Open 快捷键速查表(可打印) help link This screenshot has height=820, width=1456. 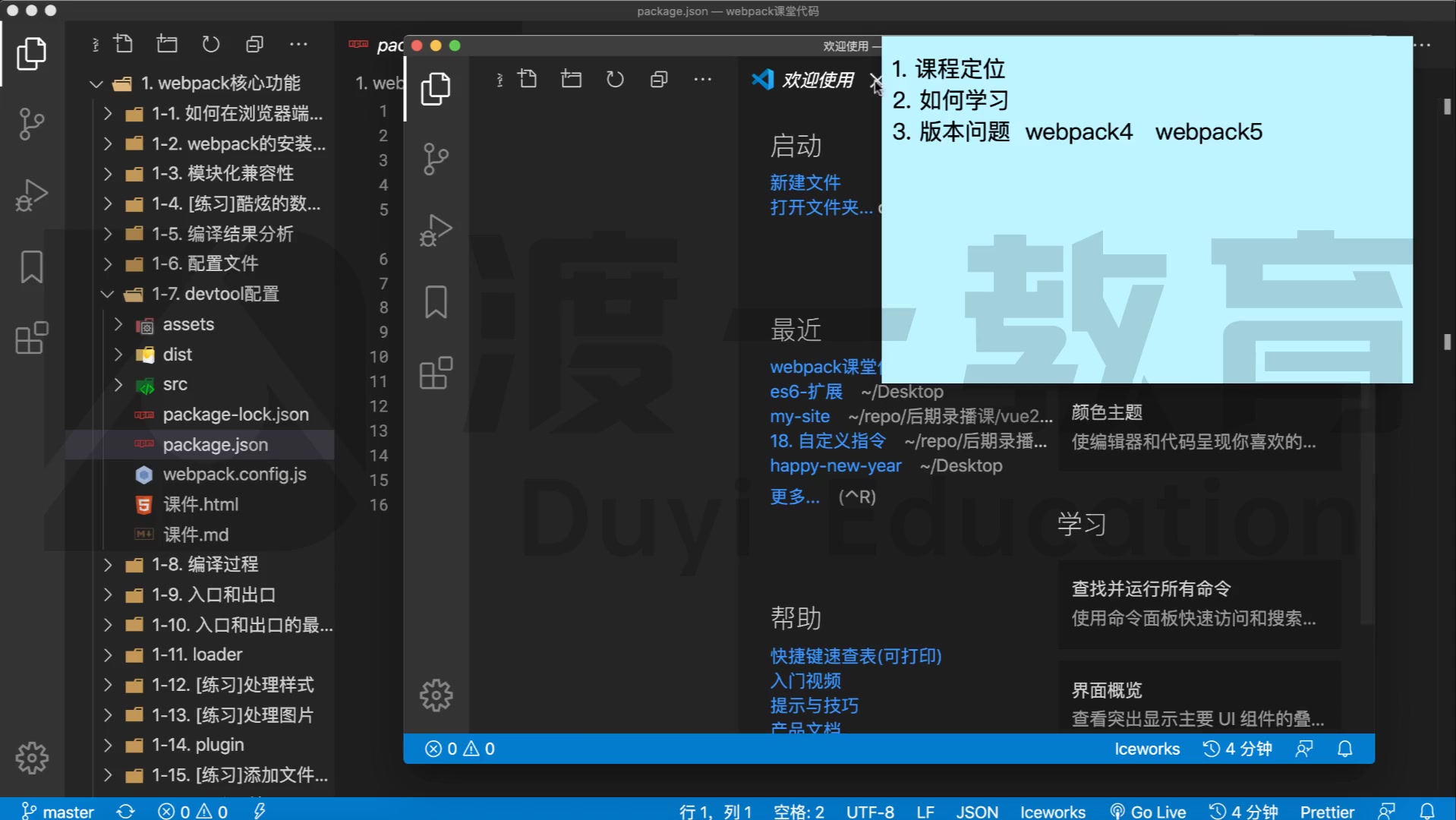point(856,656)
